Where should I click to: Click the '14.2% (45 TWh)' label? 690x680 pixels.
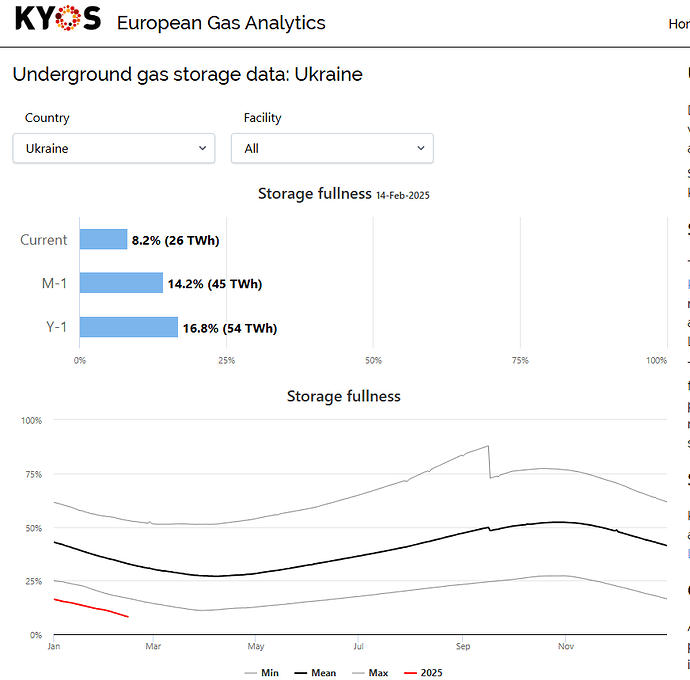(x=215, y=284)
